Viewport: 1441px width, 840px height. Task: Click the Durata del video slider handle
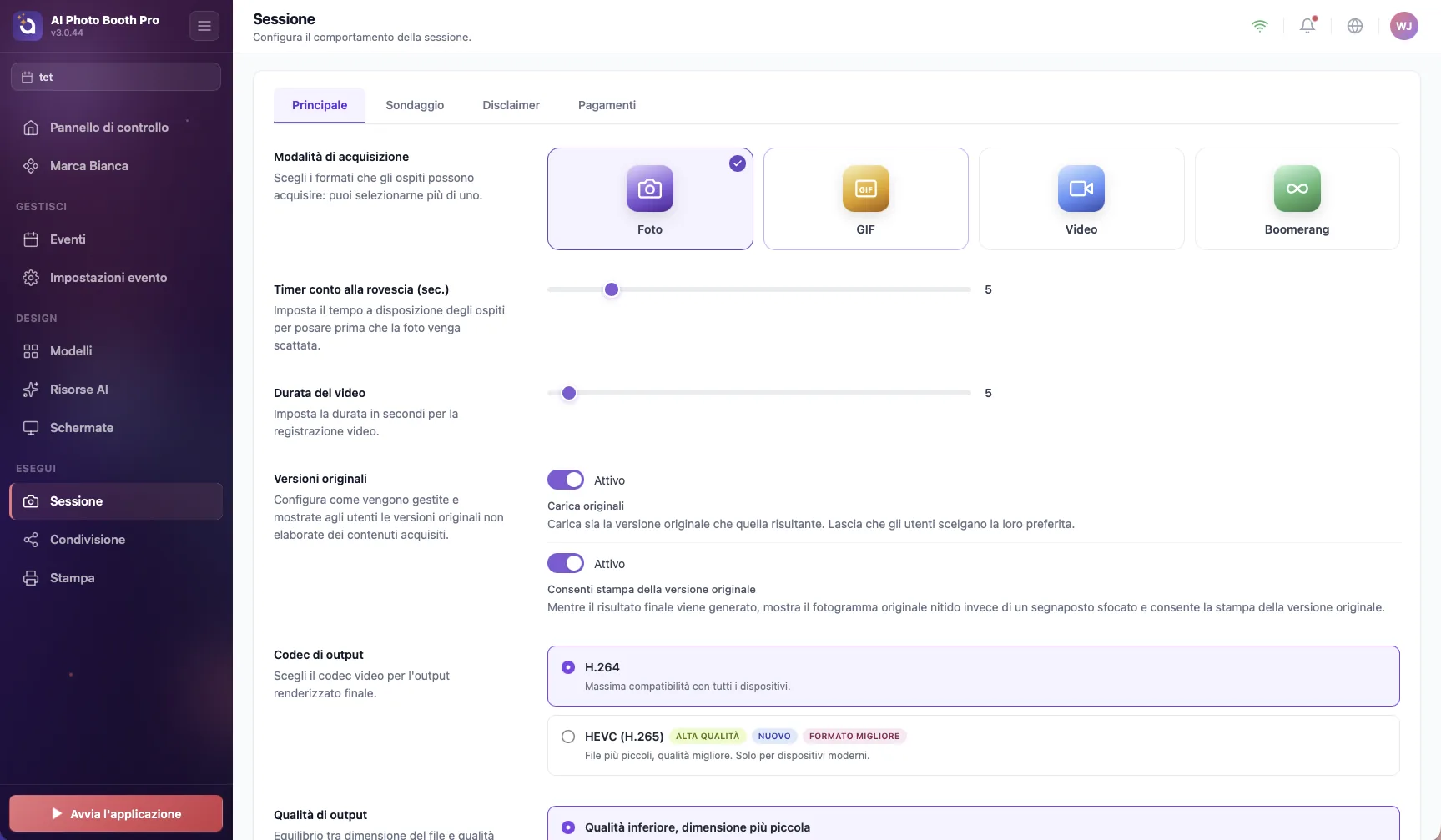(x=569, y=393)
